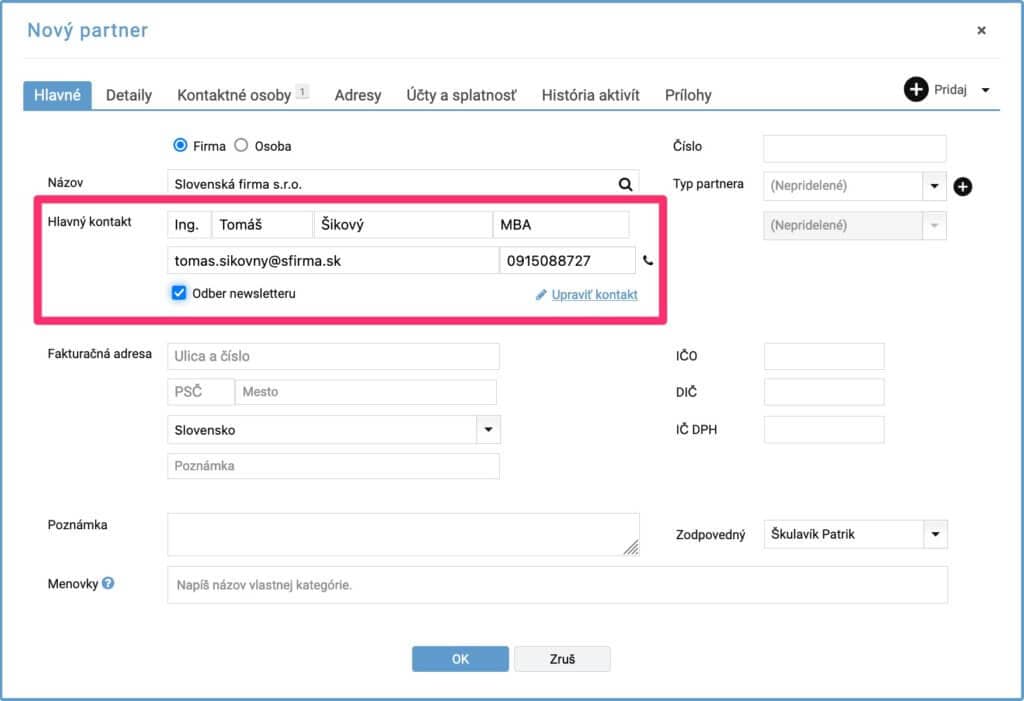This screenshot has height=701, width=1024.
Task: Click the pencil icon by Upraviť kontakt
Action: click(x=541, y=295)
